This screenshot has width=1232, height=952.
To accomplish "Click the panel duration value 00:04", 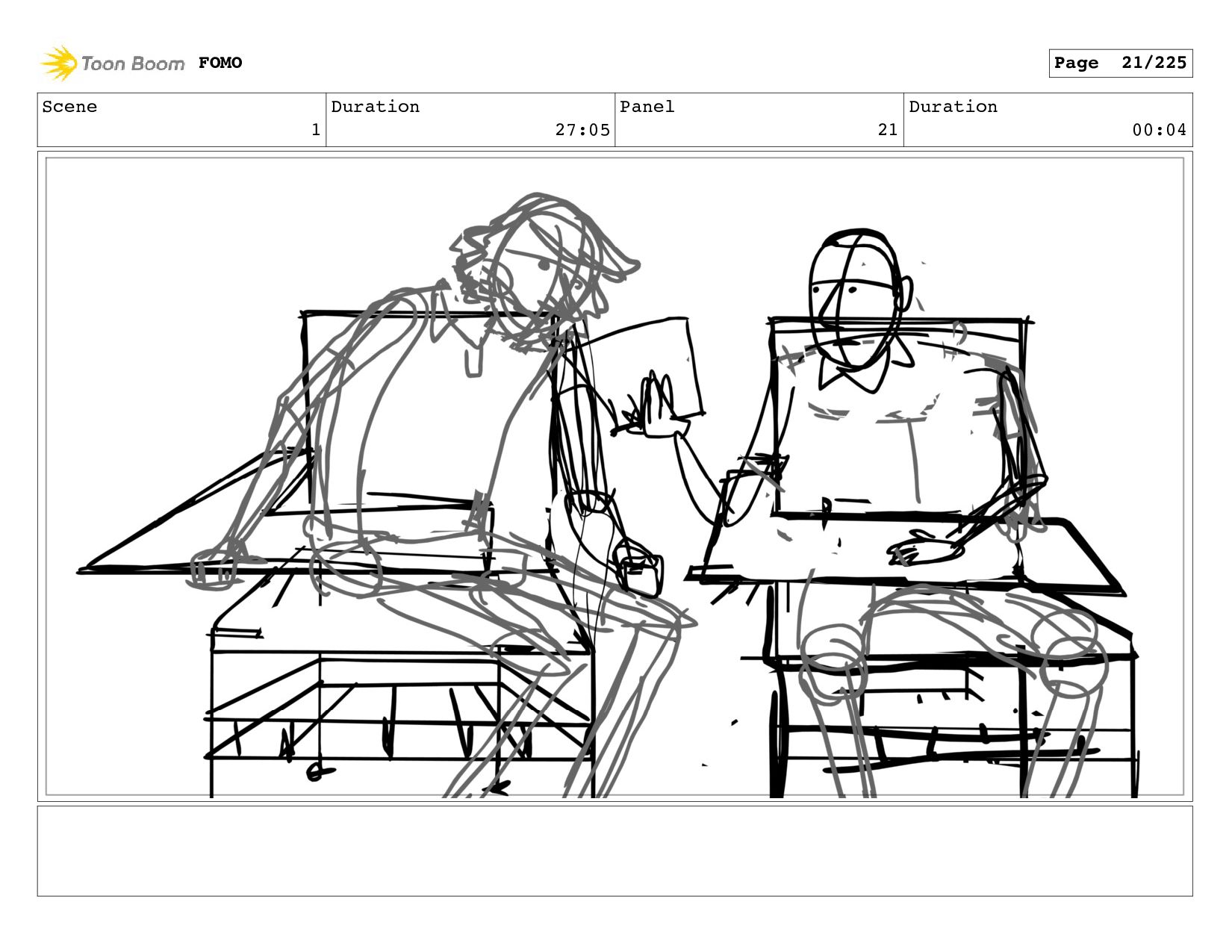I will 1159,130.
